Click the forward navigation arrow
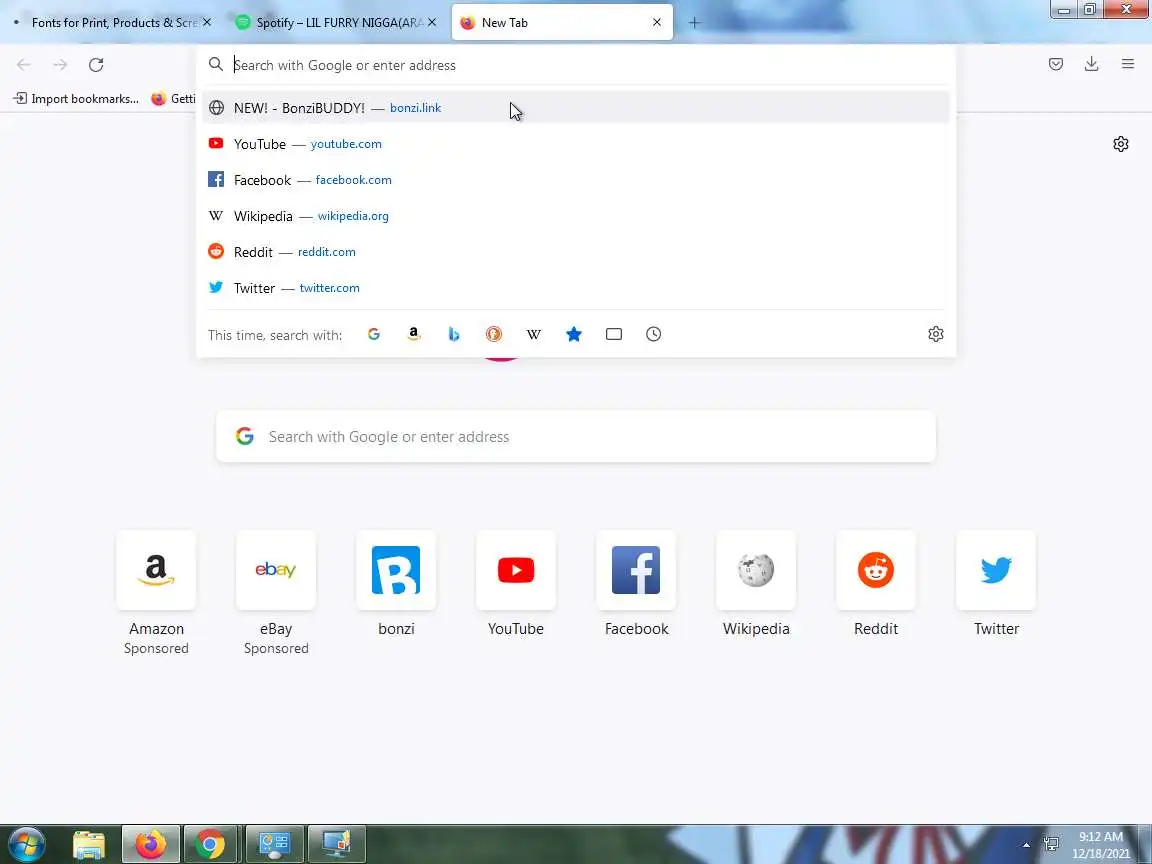The height and width of the screenshot is (864, 1152). (60, 65)
